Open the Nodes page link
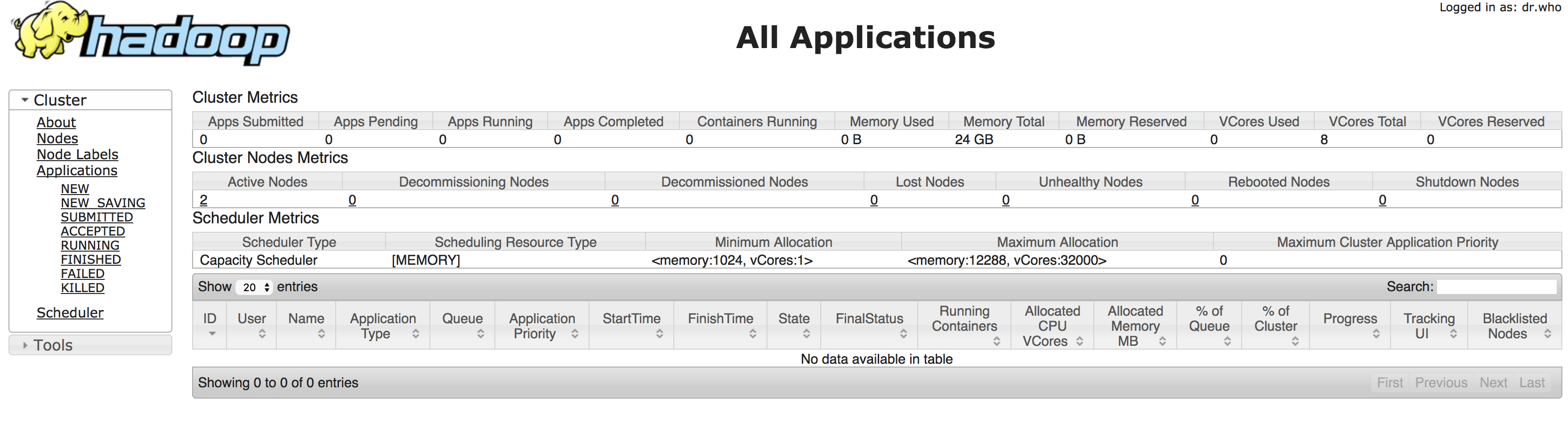The image size is (1568, 441). click(x=57, y=139)
